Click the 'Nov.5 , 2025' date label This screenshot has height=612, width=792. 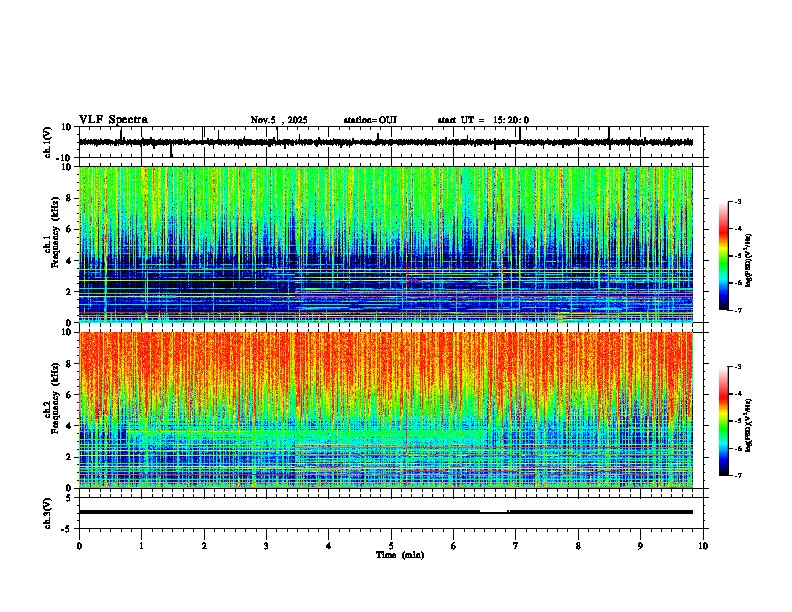(279, 120)
